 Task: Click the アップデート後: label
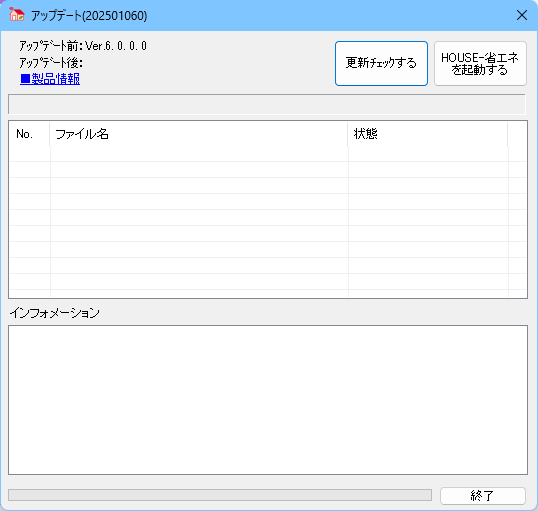pos(51,63)
